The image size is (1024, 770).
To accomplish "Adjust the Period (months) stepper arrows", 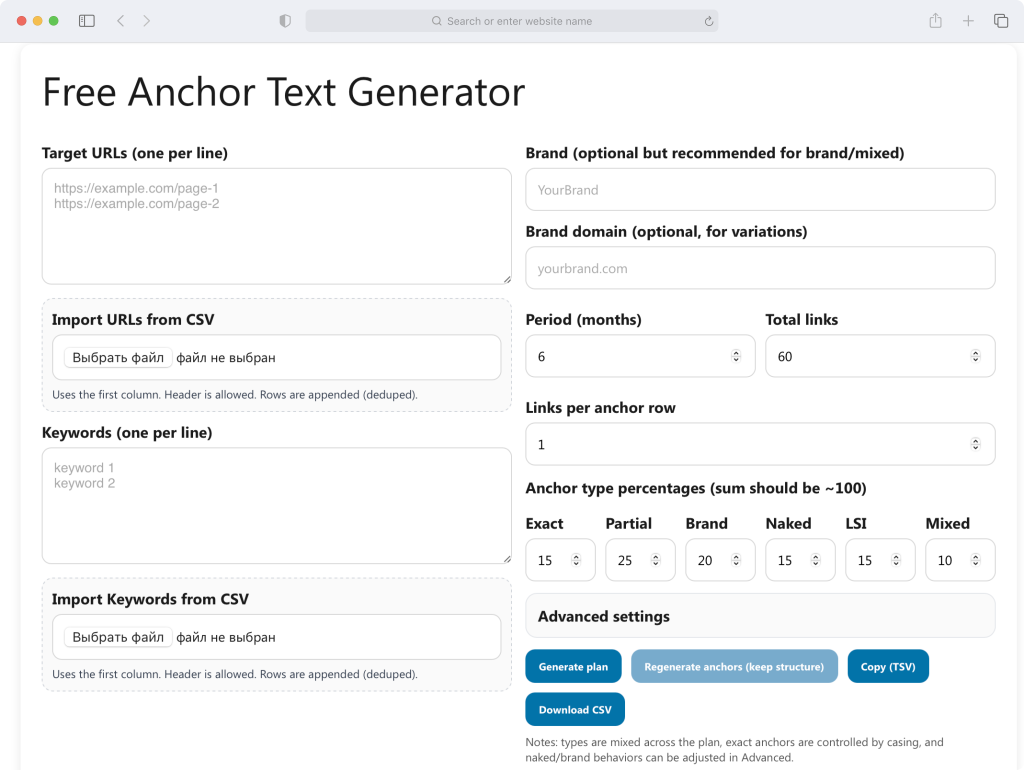I will (x=736, y=356).
